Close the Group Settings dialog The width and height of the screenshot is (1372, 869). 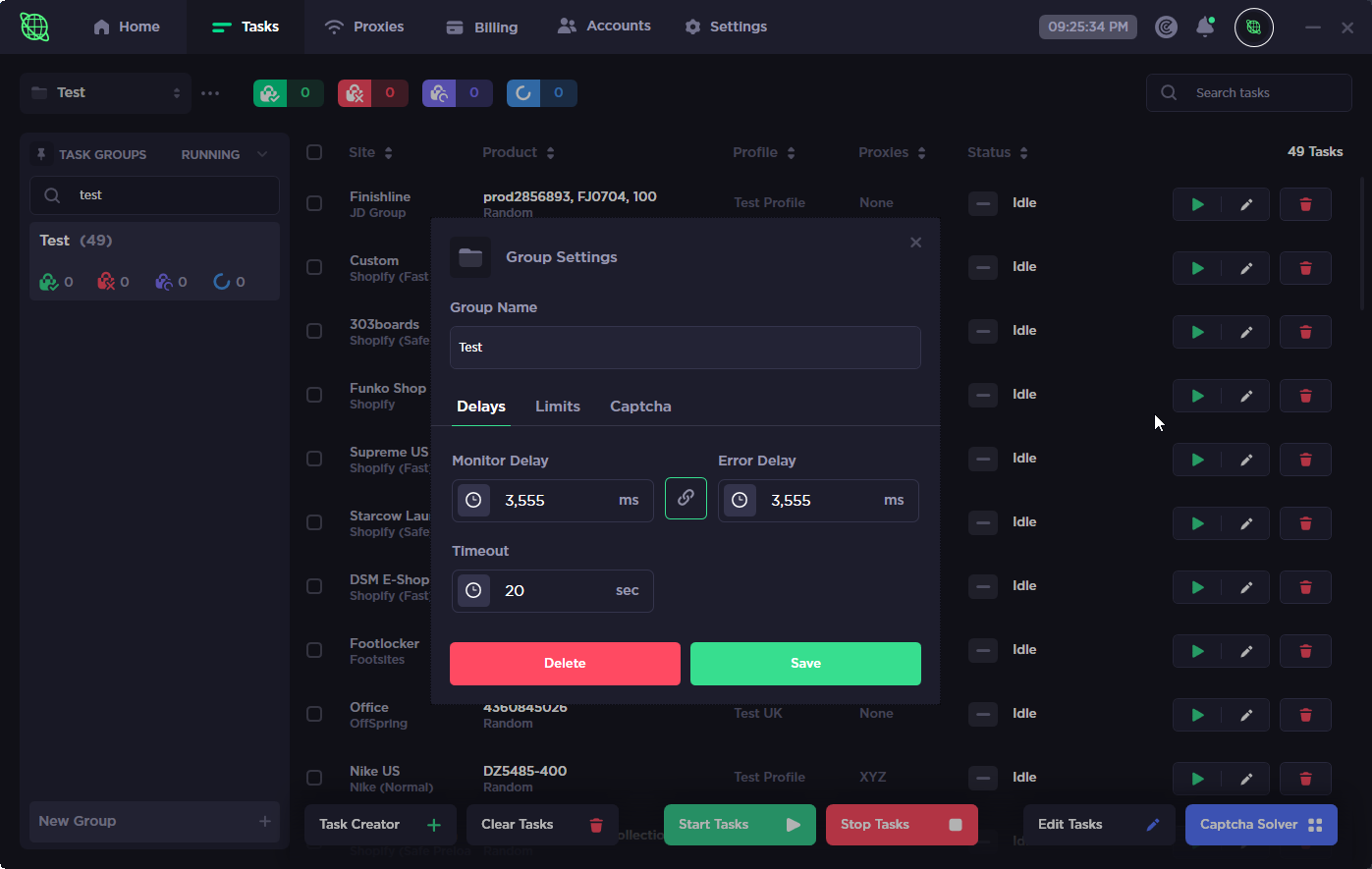(915, 243)
